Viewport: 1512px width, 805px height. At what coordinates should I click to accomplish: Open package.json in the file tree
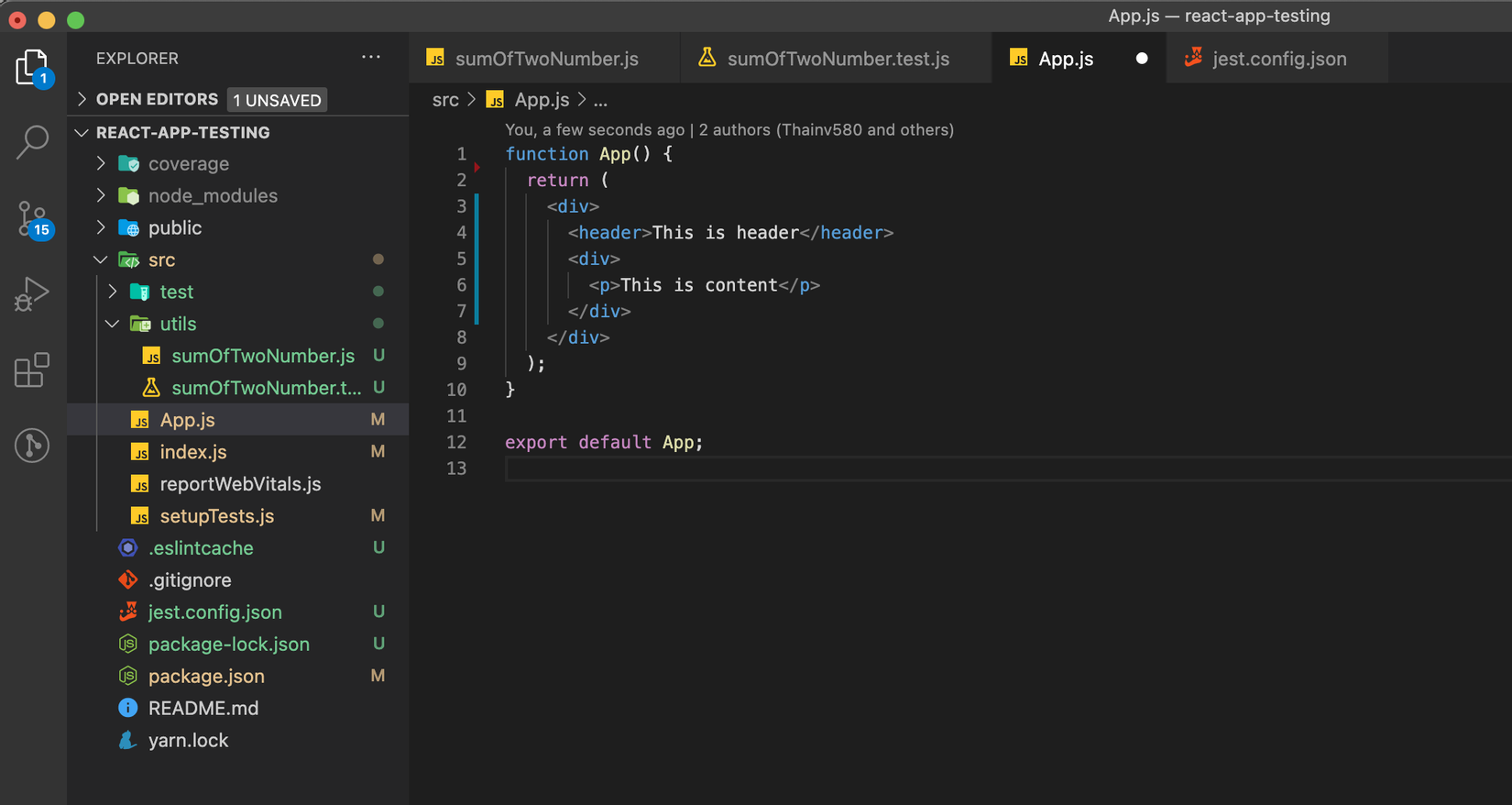pyautogui.click(x=206, y=677)
